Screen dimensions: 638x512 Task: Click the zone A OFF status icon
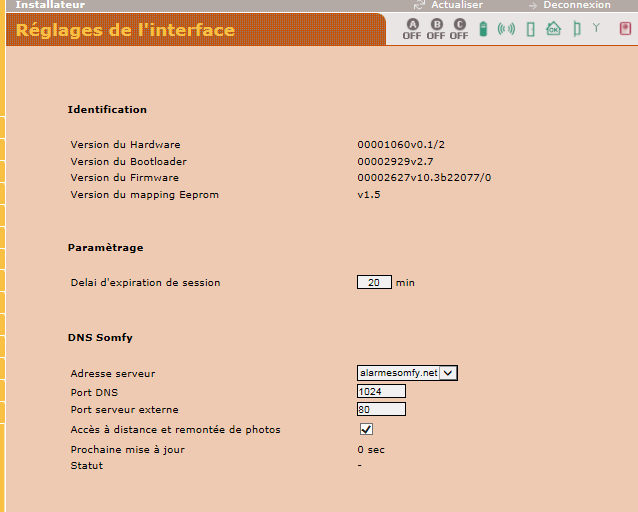[x=412, y=29]
